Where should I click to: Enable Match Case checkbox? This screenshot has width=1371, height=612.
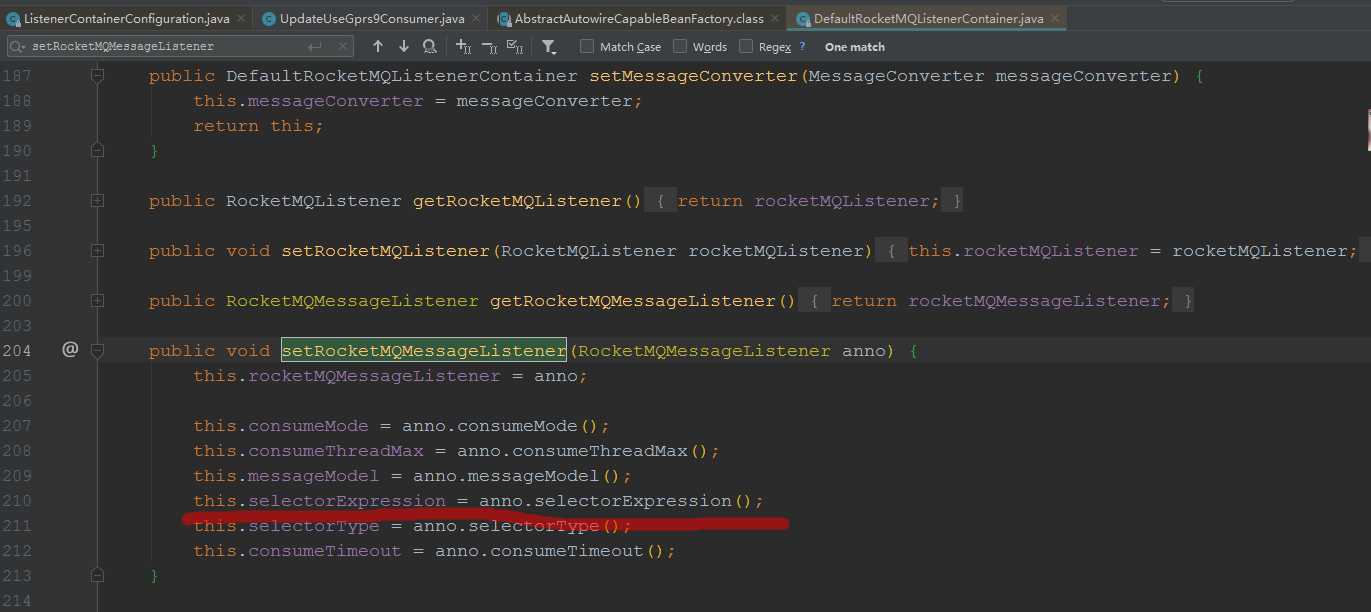[x=587, y=46]
